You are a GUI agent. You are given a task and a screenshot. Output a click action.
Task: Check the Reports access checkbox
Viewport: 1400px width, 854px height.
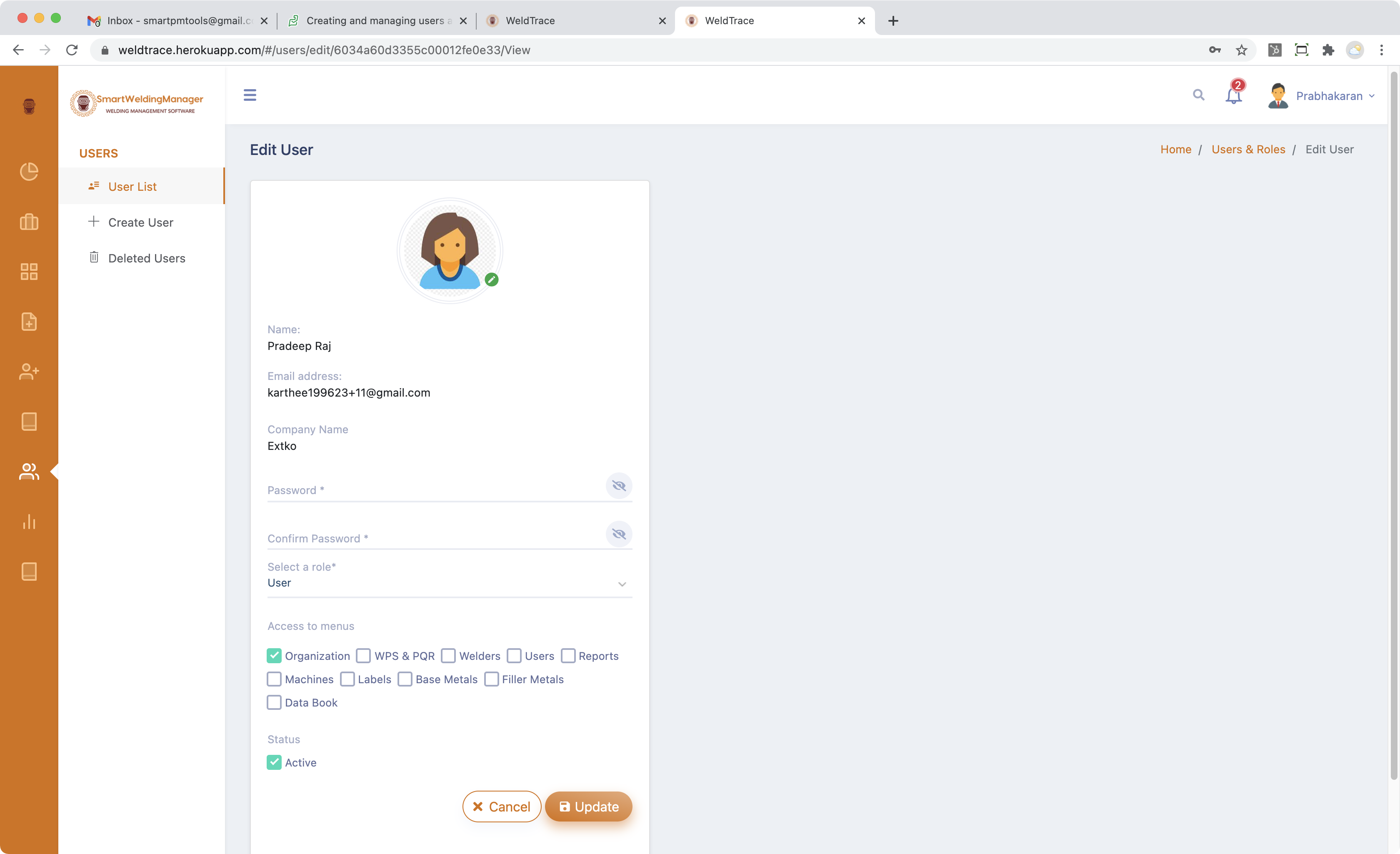(x=568, y=656)
